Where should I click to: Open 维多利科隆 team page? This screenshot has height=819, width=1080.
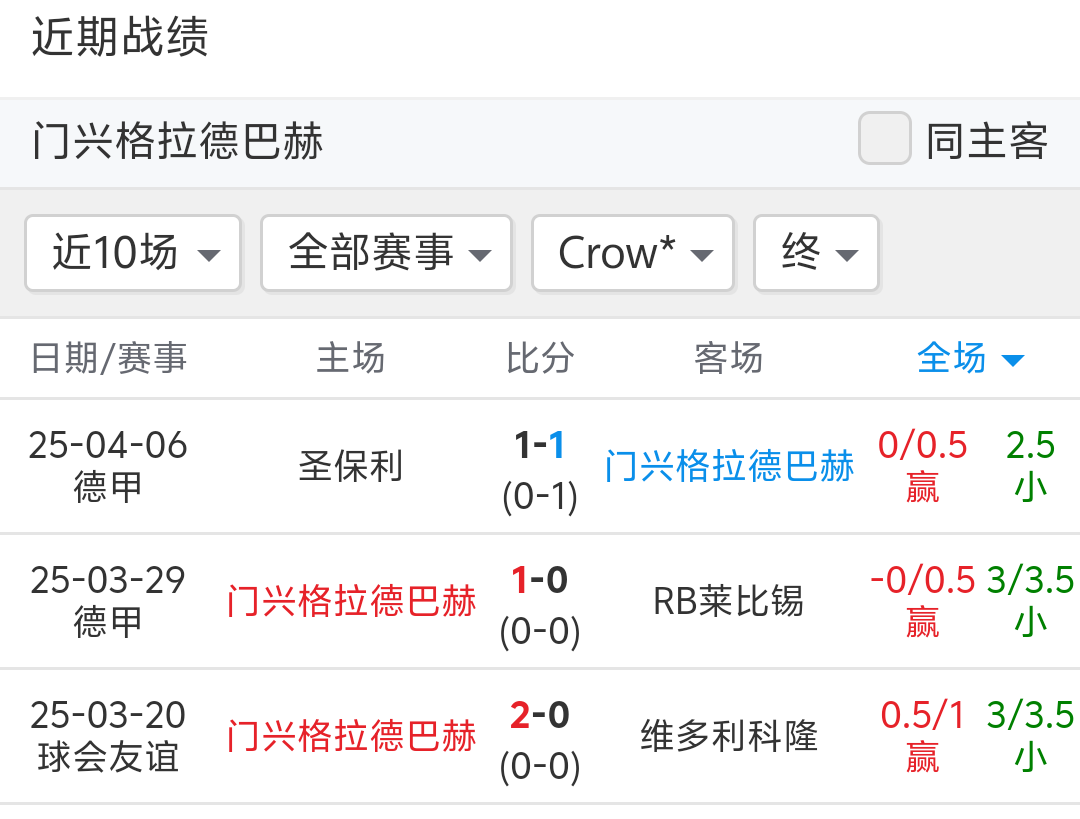pos(728,737)
